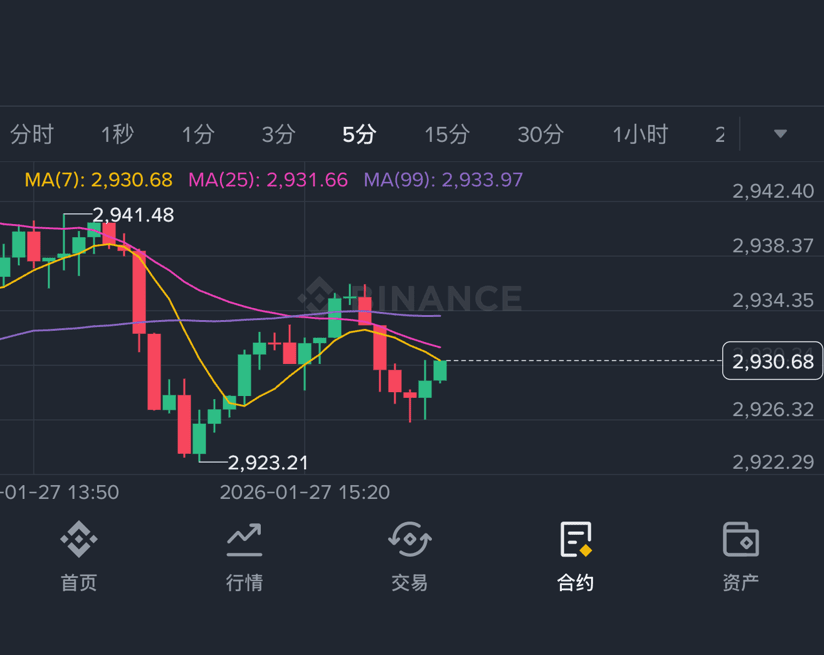Tap the MA(25) indicator label
Screen dimensions: 824x655
[268, 180]
